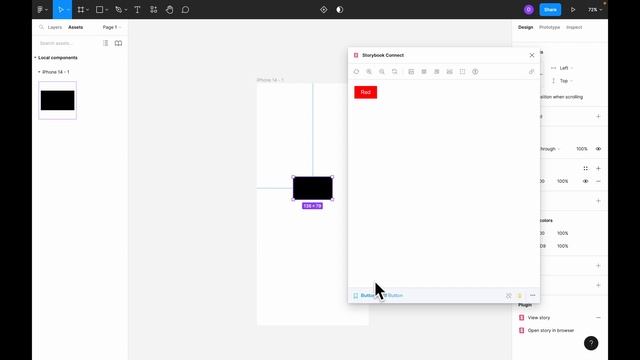Viewport: 640px width, 360px height.
Task: Click the search icon in left panel
Action: tap(41, 27)
